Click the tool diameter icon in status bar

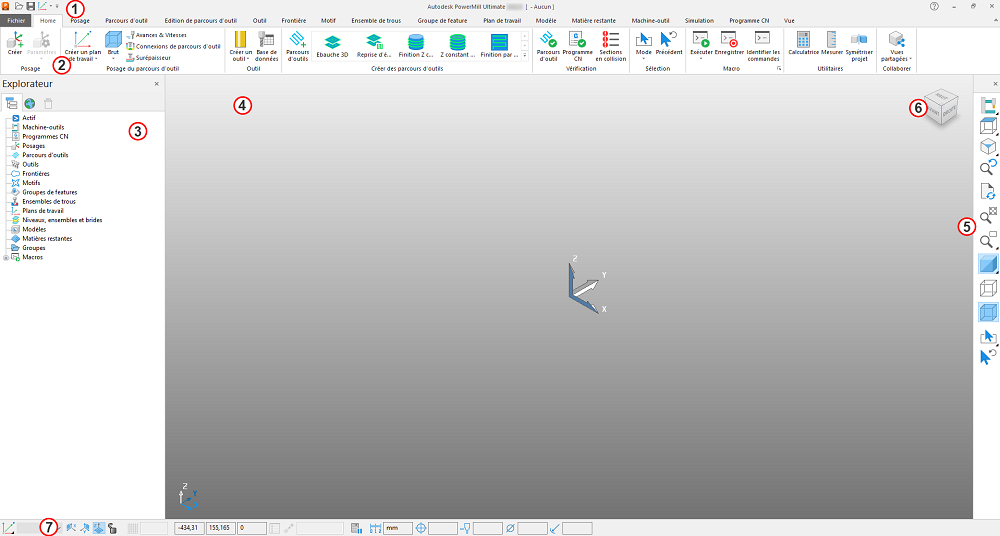510,528
